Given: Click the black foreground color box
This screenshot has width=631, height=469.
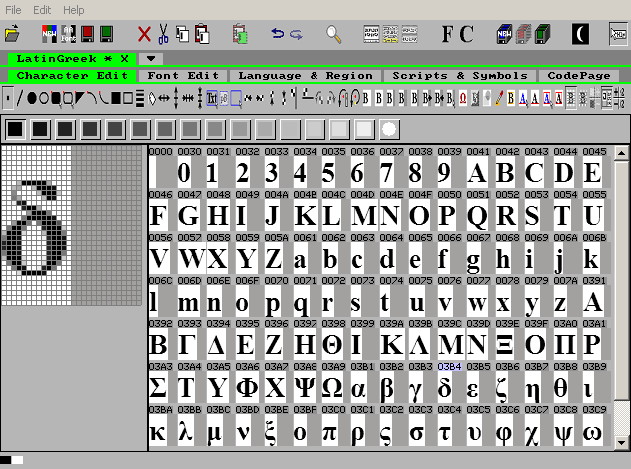Looking at the screenshot, I should 6,460.
